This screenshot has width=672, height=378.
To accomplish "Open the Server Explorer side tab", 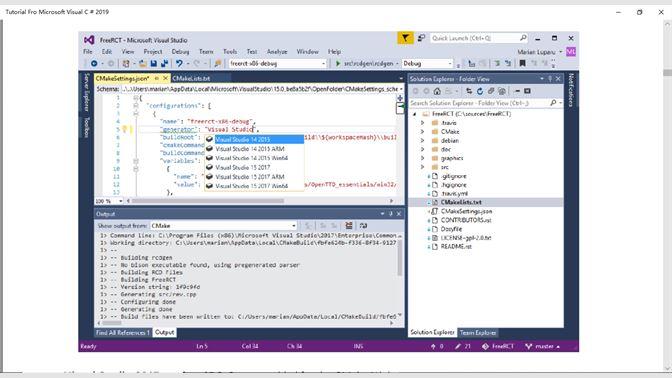I will 86,92.
